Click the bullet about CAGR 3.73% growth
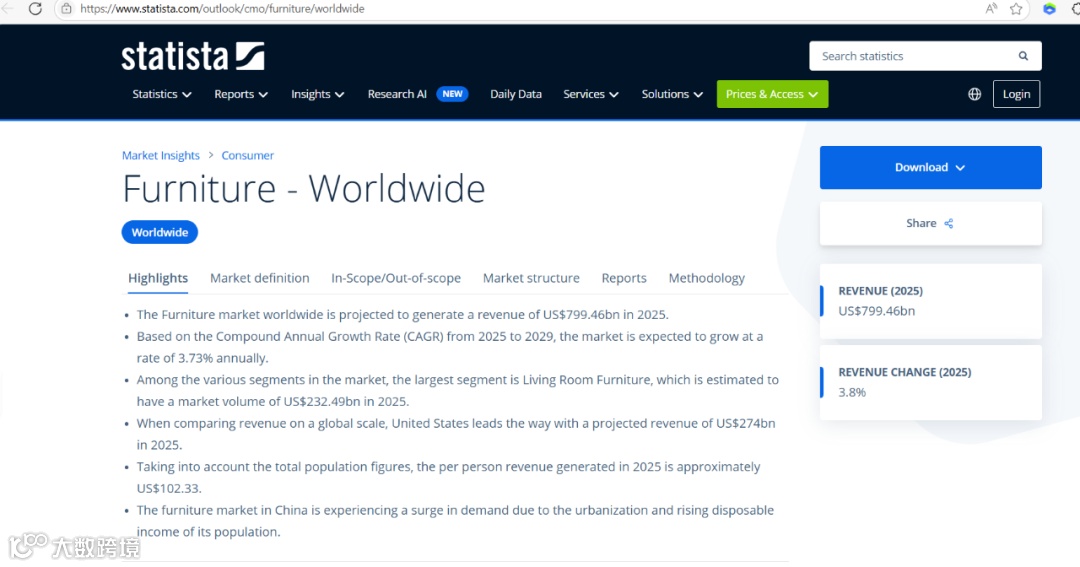Image resolution: width=1080 pixels, height=567 pixels. 450,347
